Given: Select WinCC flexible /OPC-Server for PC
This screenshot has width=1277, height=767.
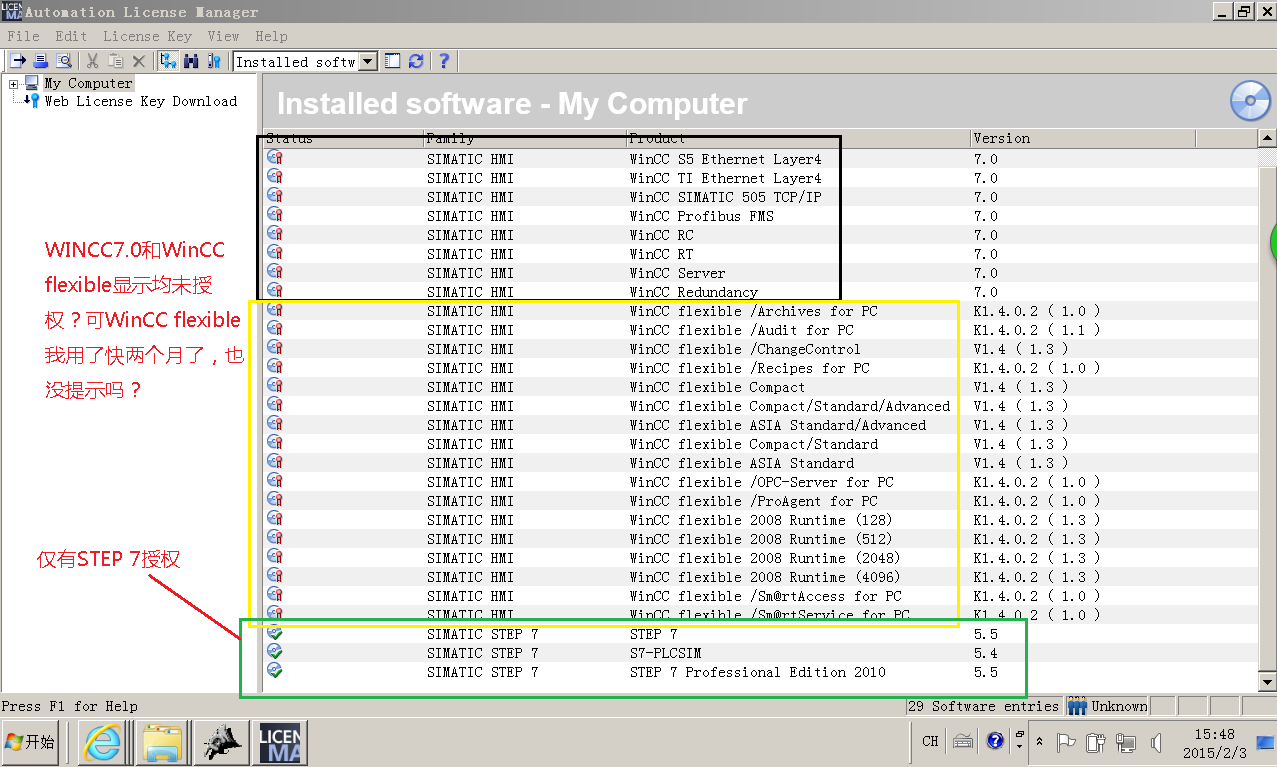Looking at the screenshot, I should (761, 482).
